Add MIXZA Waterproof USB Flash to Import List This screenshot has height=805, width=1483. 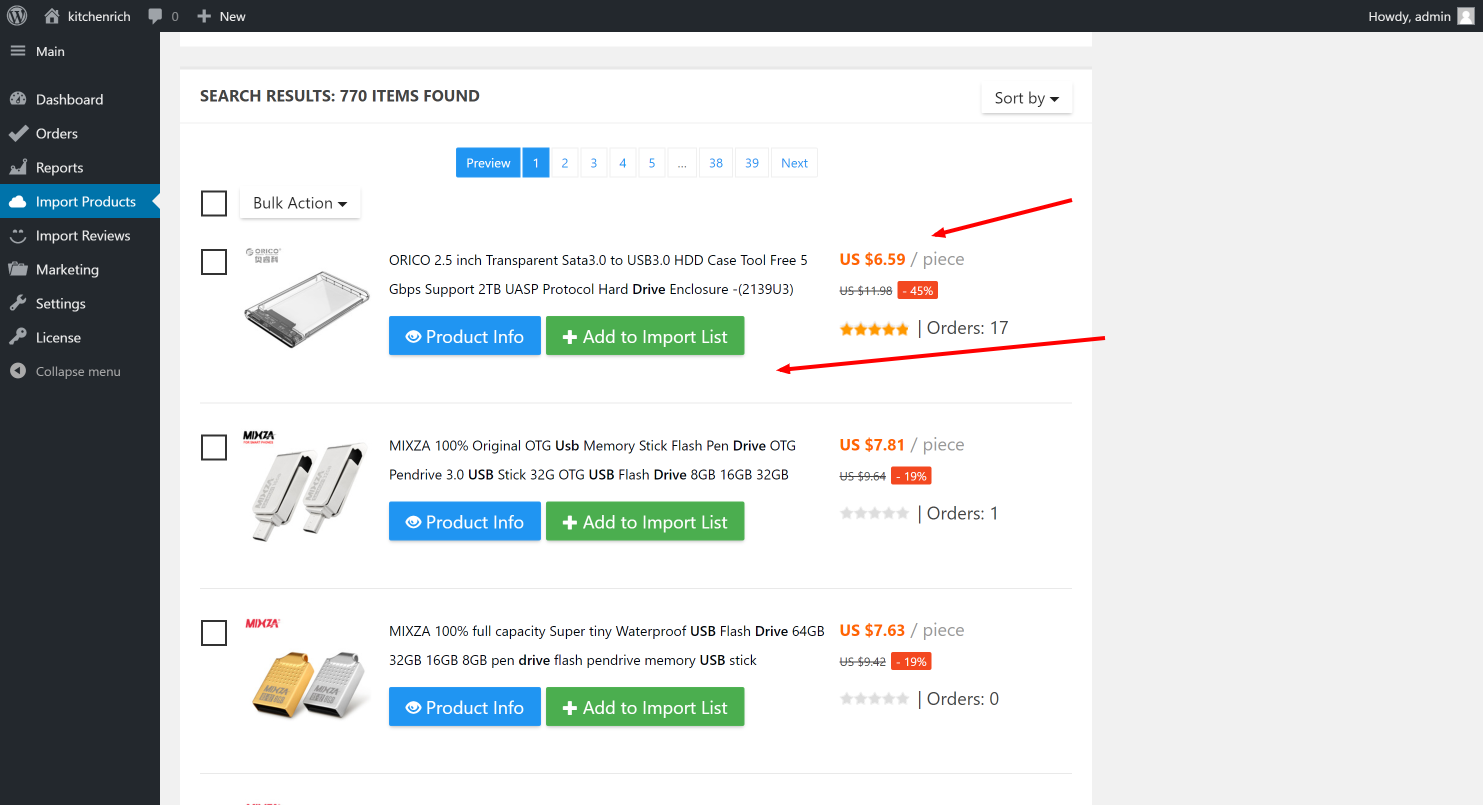[645, 707]
